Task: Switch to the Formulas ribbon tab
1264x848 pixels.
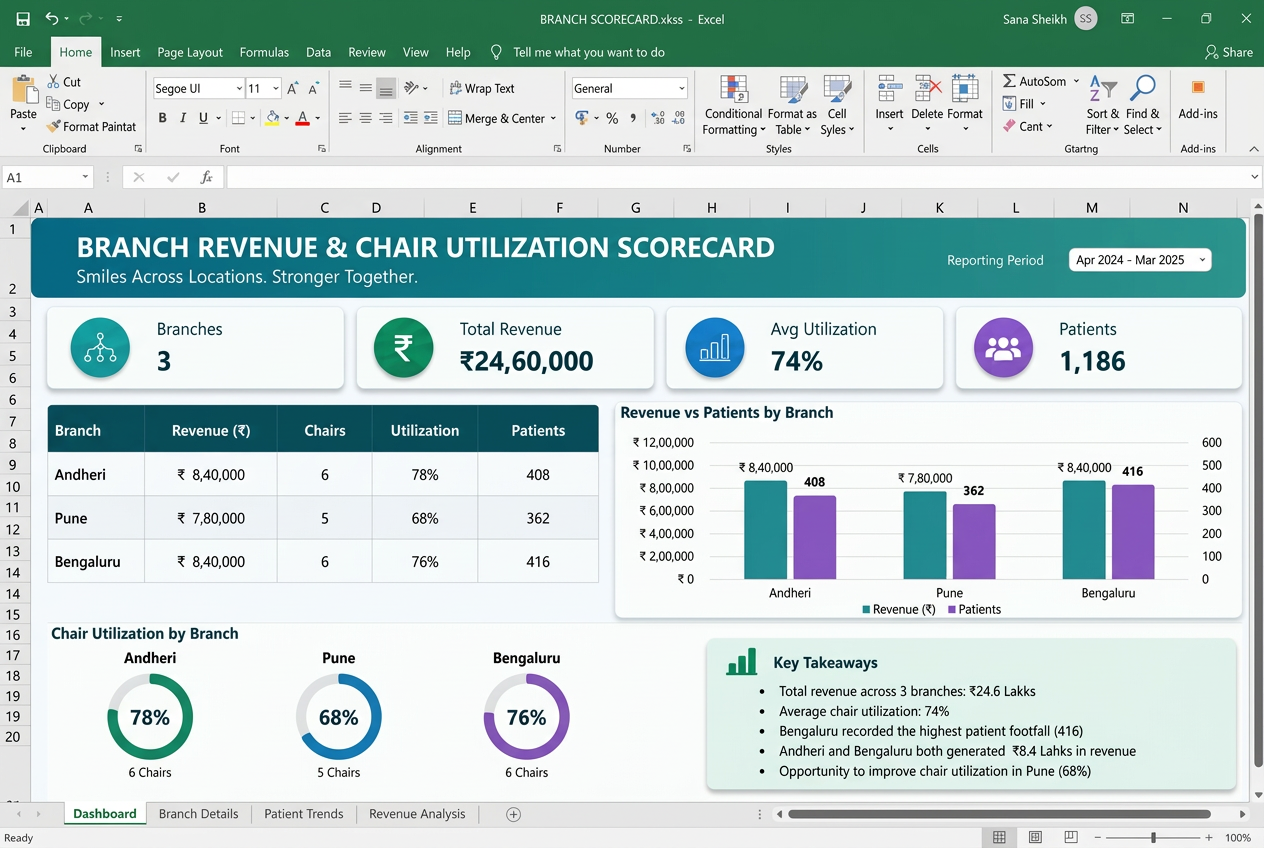Action: pos(264,52)
